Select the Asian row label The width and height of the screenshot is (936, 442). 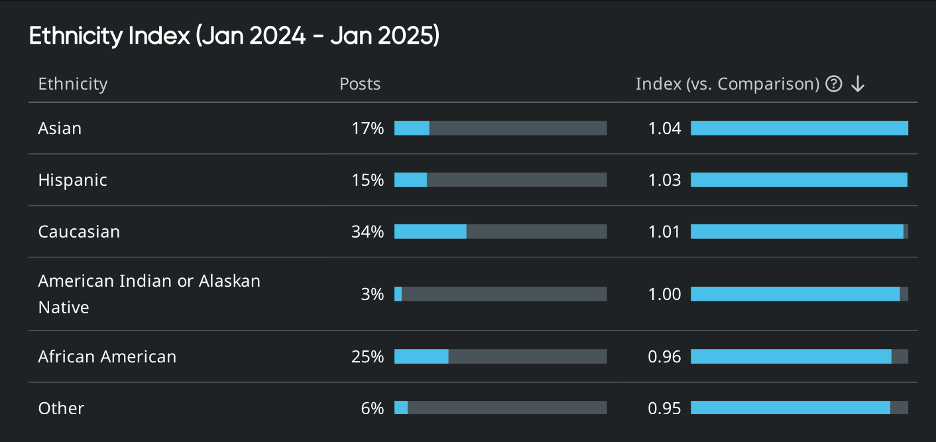(x=60, y=128)
